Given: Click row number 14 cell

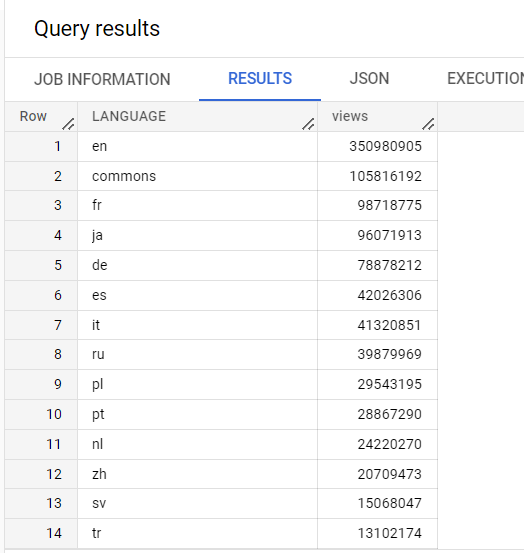Looking at the screenshot, I should click(x=41, y=533).
